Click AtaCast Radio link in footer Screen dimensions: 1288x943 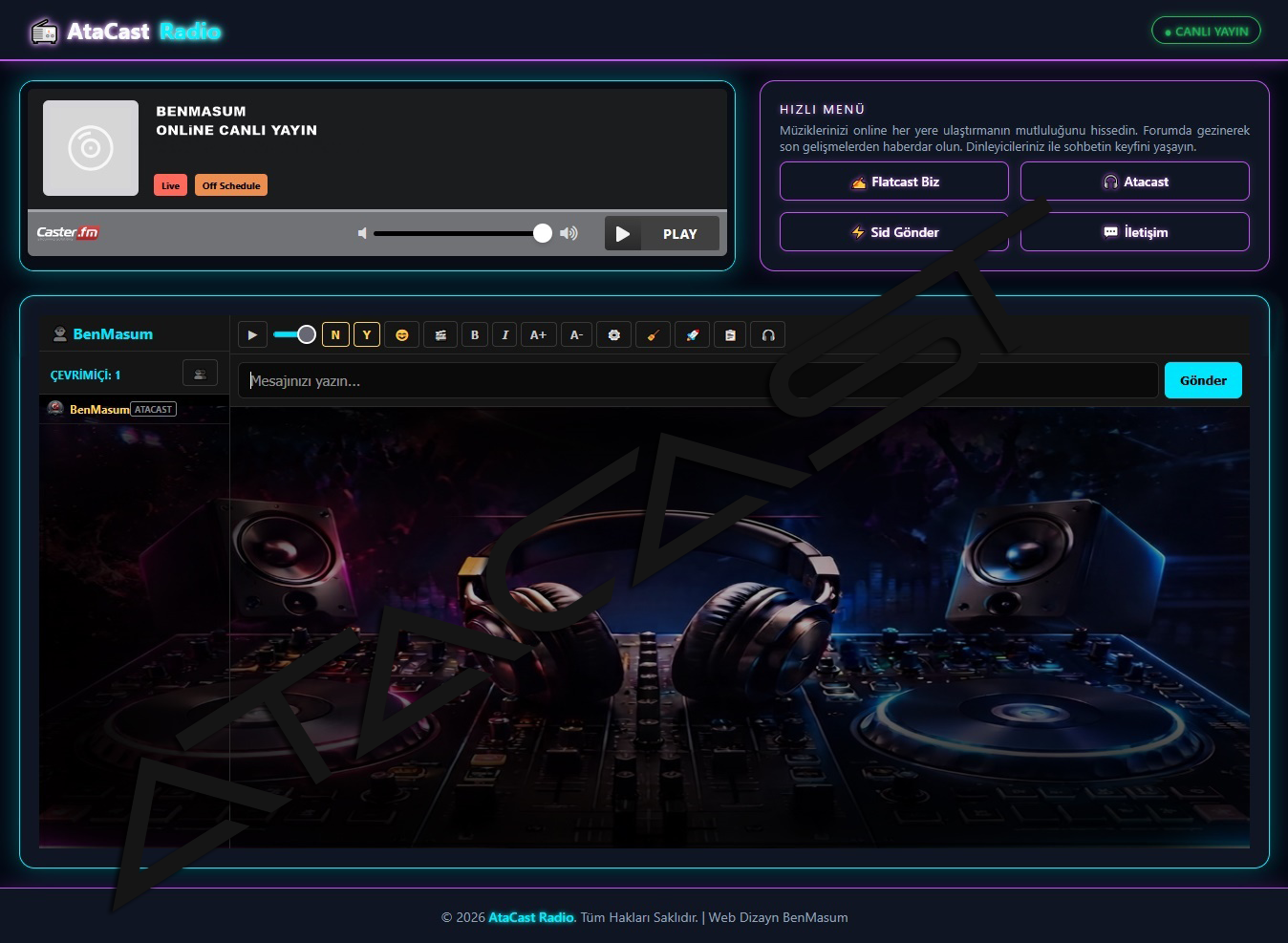(531, 917)
